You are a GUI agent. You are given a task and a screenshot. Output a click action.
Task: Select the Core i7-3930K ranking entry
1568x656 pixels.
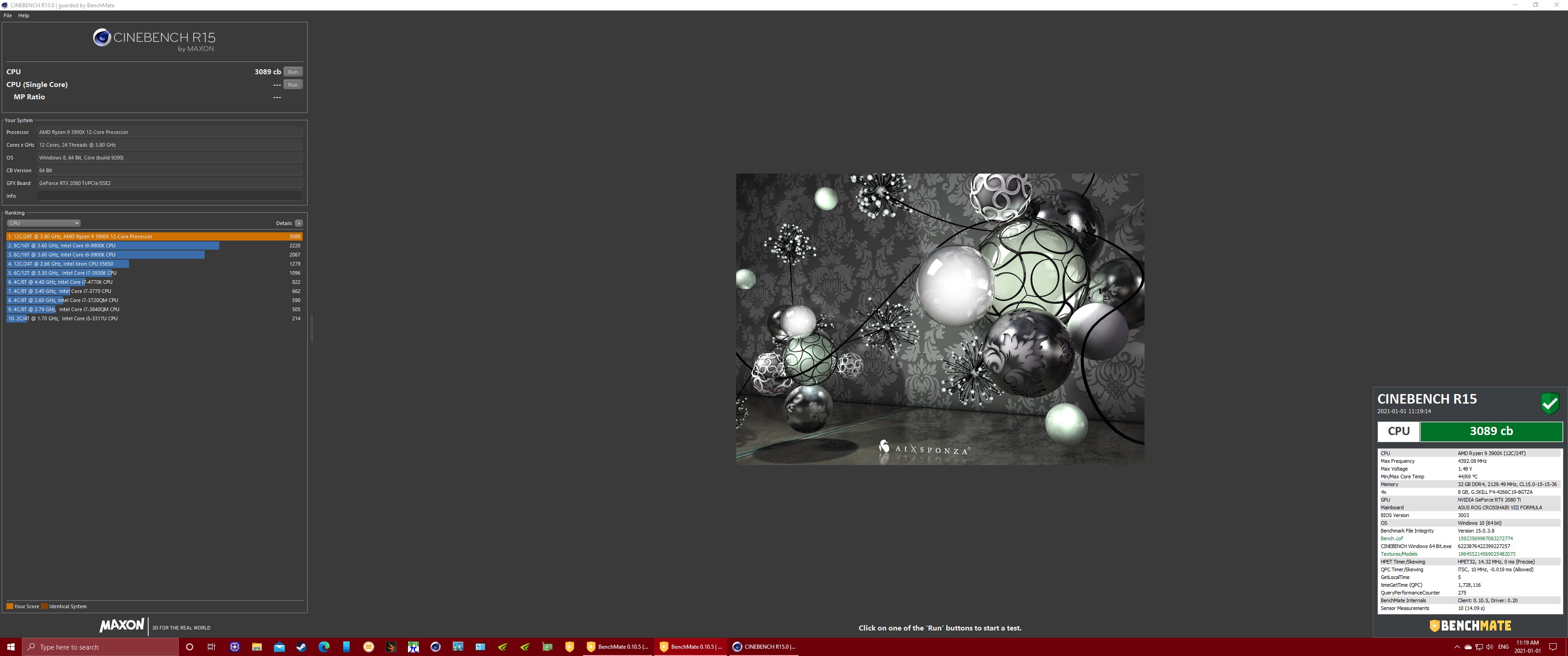tap(154, 272)
